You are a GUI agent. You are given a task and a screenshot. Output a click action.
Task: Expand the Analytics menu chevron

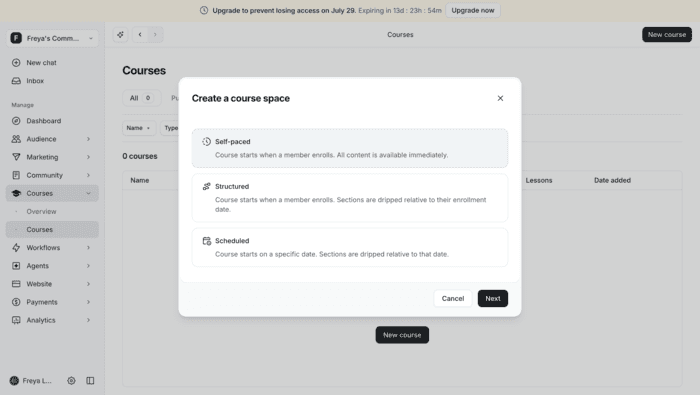[x=88, y=320]
